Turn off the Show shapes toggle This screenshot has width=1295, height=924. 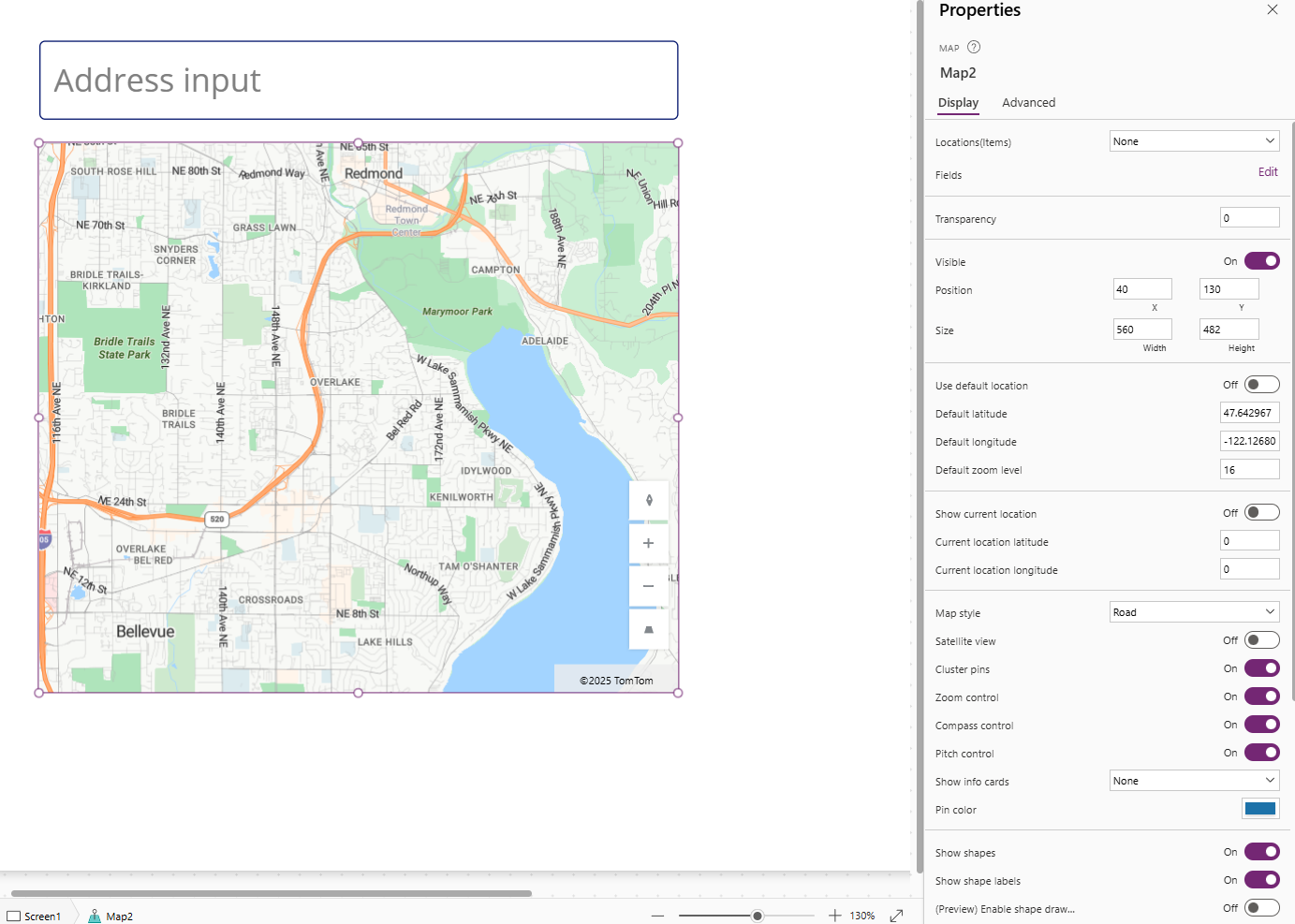[x=1261, y=852]
